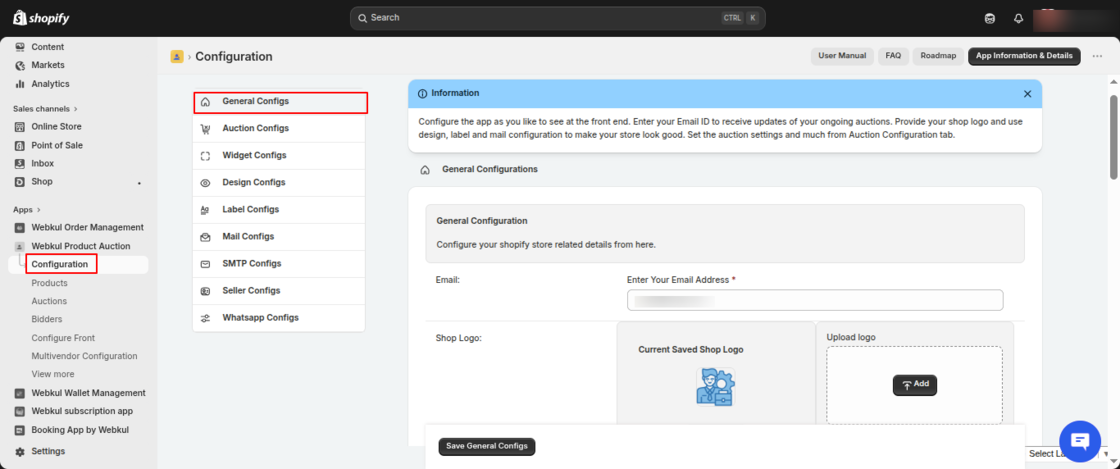Open the notifications bell icon
The width and height of the screenshot is (1120, 469).
[1019, 19]
